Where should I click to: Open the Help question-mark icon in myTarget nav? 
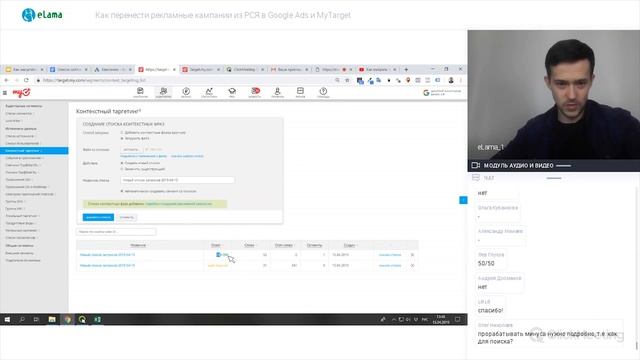click(323, 92)
